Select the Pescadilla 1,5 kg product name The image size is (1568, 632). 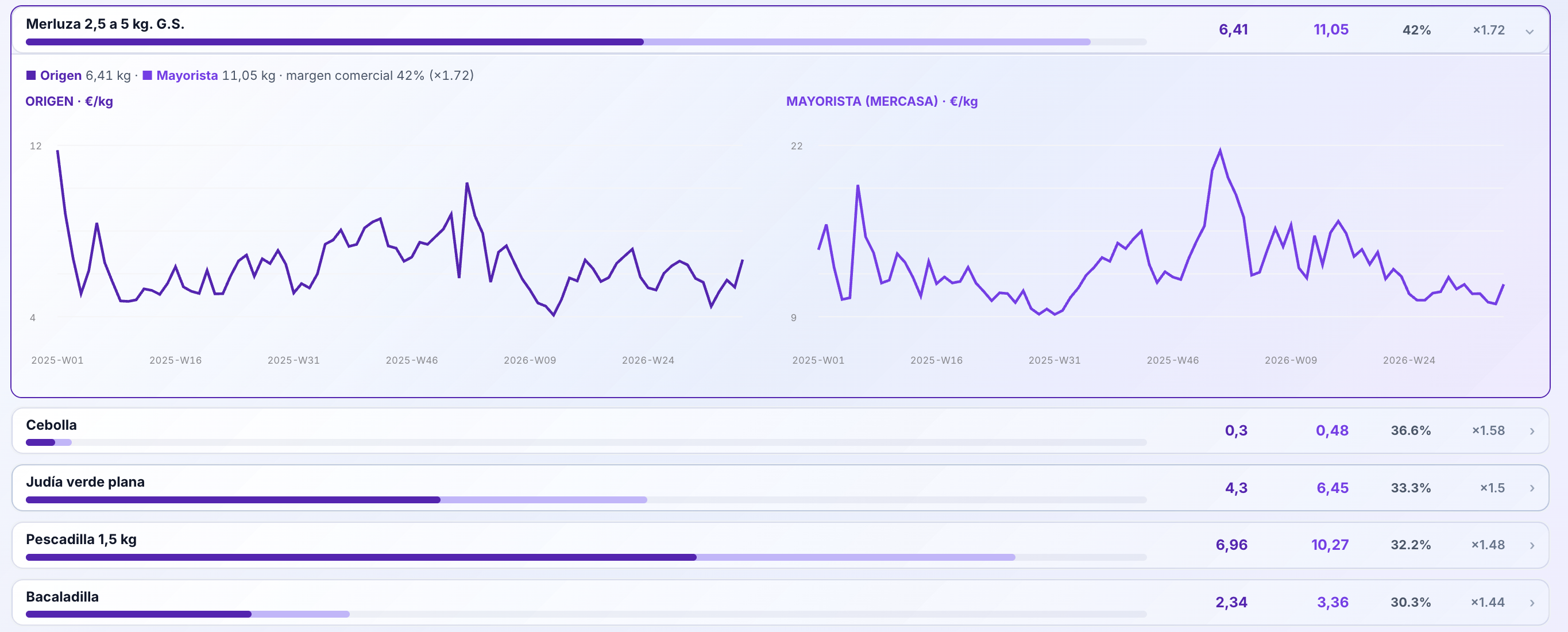click(x=81, y=539)
